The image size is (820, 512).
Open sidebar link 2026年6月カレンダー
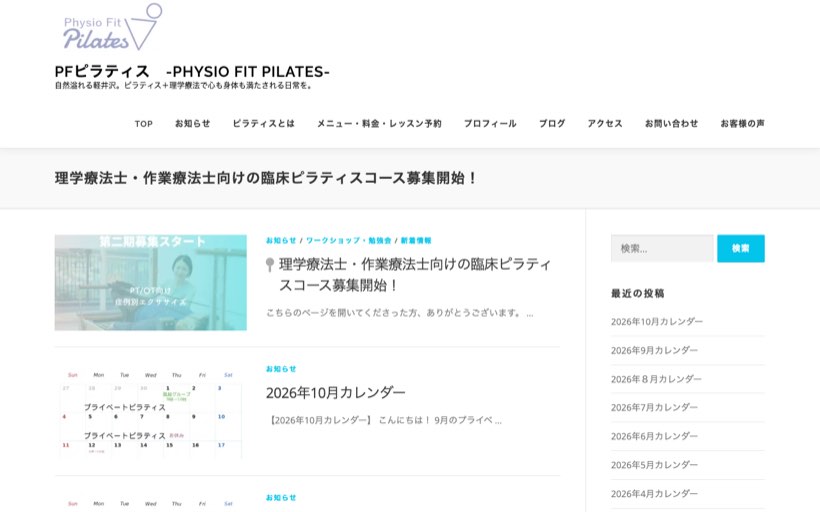point(654,436)
